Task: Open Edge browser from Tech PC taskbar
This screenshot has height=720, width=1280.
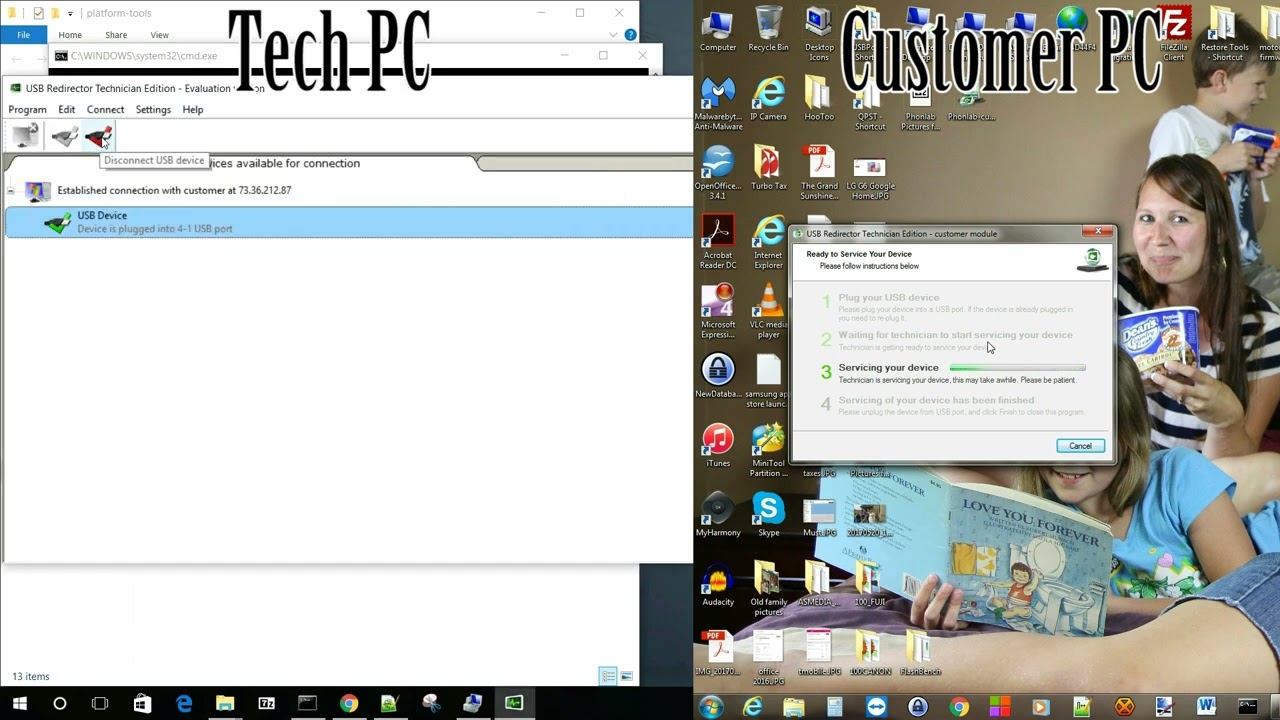Action: click(x=184, y=704)
